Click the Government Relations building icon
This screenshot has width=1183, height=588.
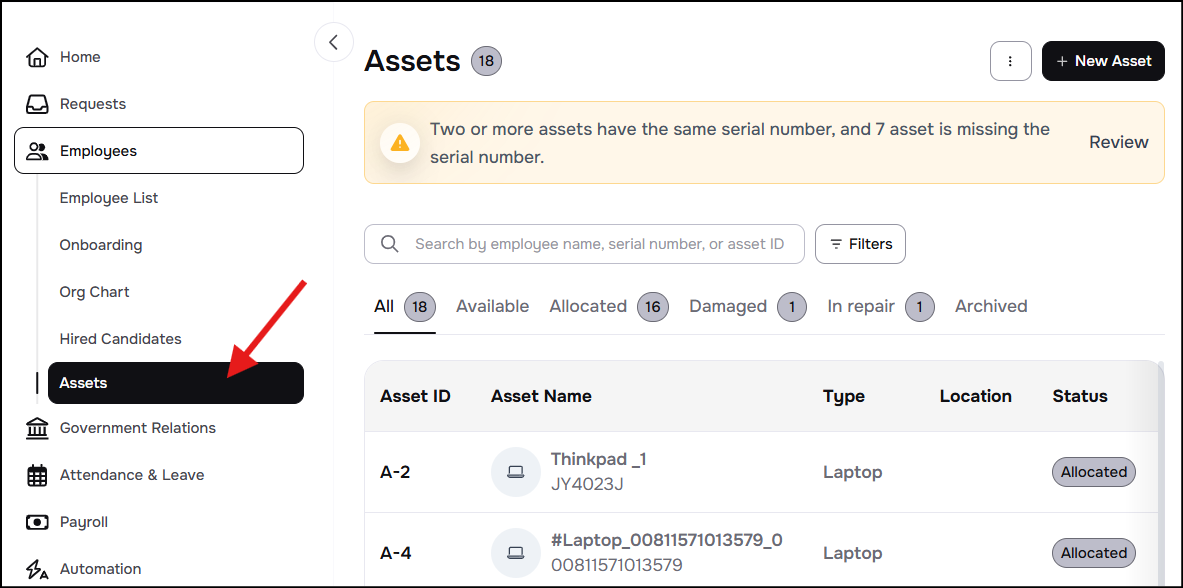coord(37,428)
